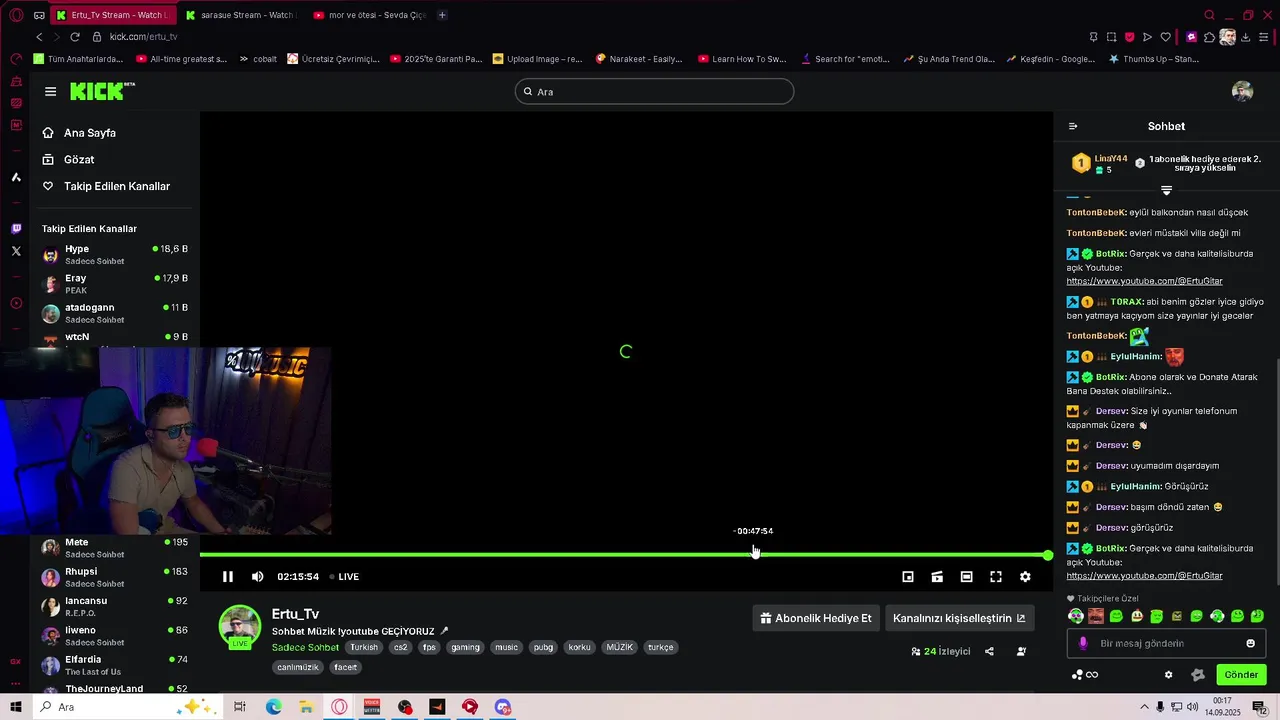The height and width of the screenshot is (720, 1280).
Task: Click the user icon next to share
Action: click(1021, 651)
